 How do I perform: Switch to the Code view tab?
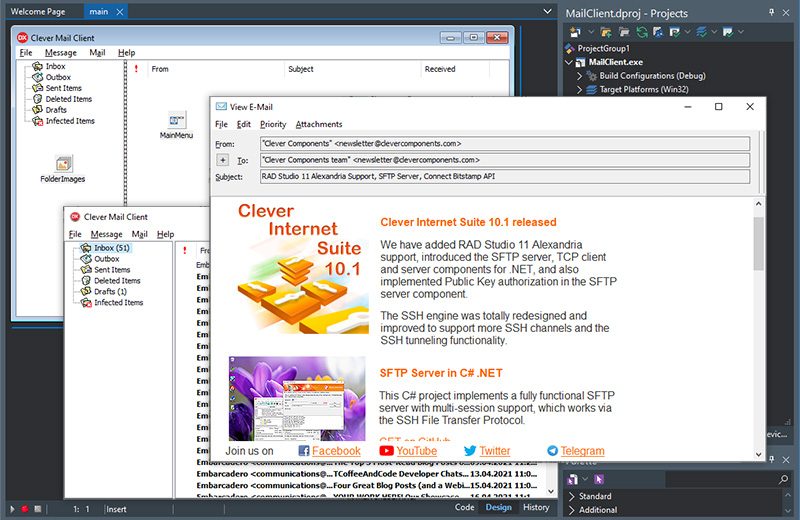pos(464,507)
